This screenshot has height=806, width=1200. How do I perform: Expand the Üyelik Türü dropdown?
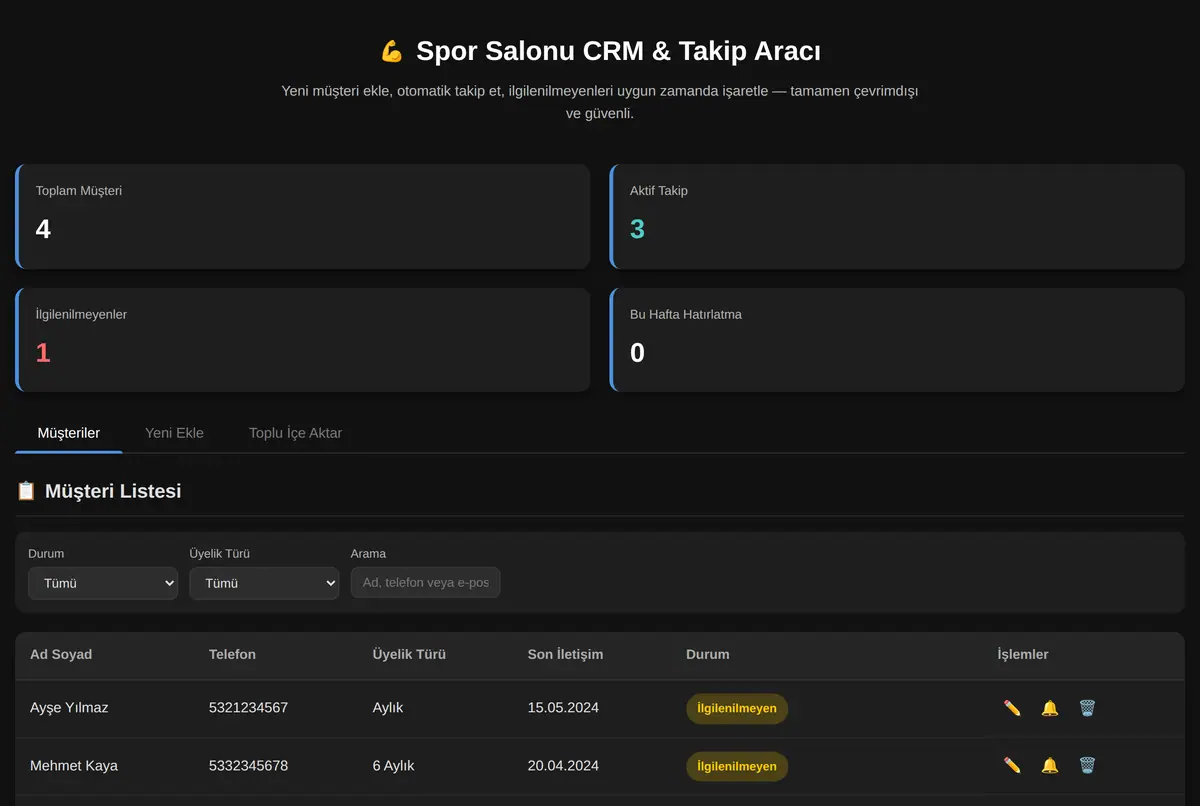coord(264,583)
